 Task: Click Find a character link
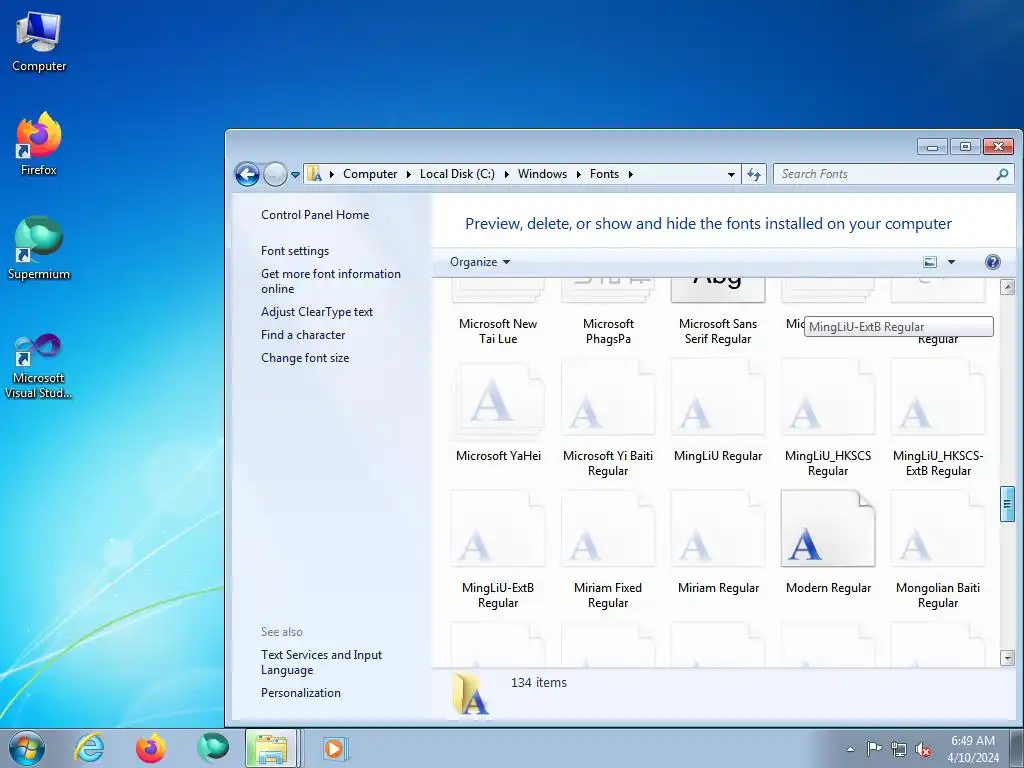pyautogui.click(x=303, y=335)
